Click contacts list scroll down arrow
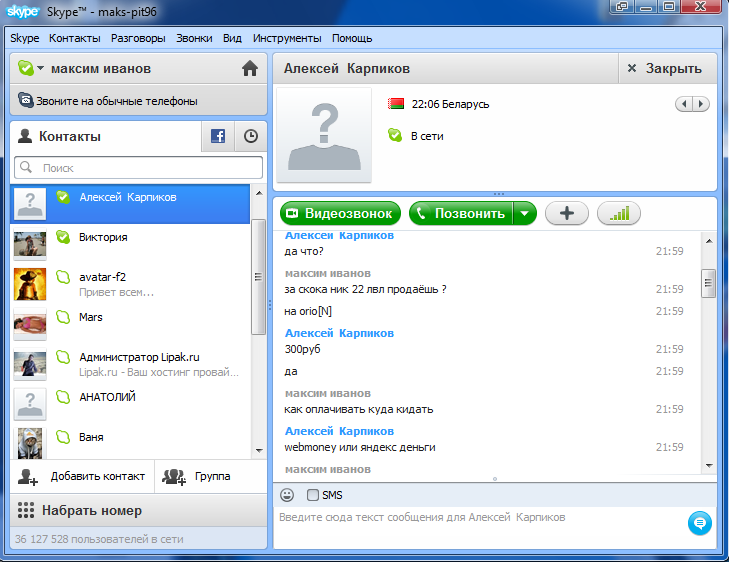The width and height of the screenshot is (729, 562). coord(259,450)
